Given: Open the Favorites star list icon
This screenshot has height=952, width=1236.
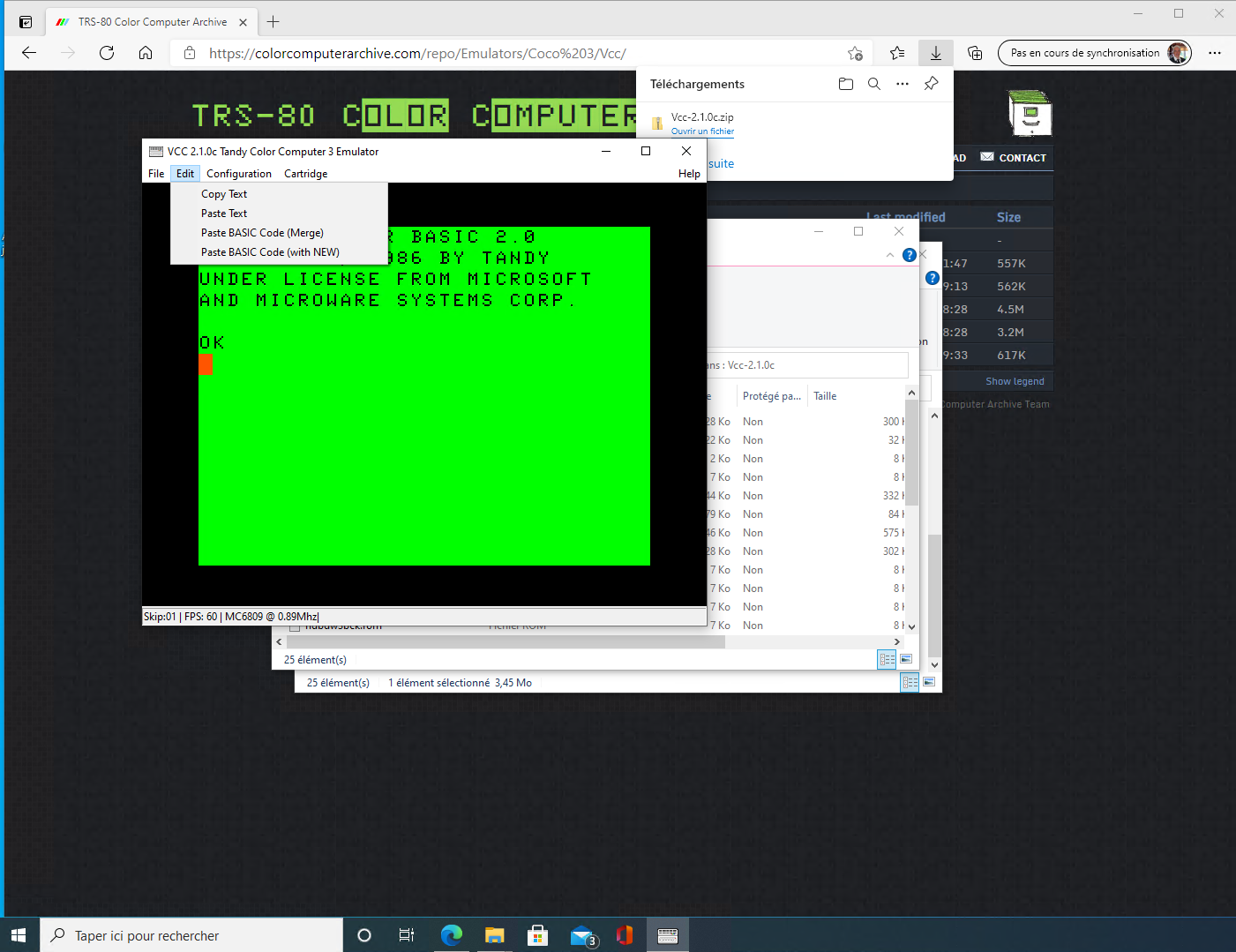Looking at the screenshot, I should pos(897,53).
